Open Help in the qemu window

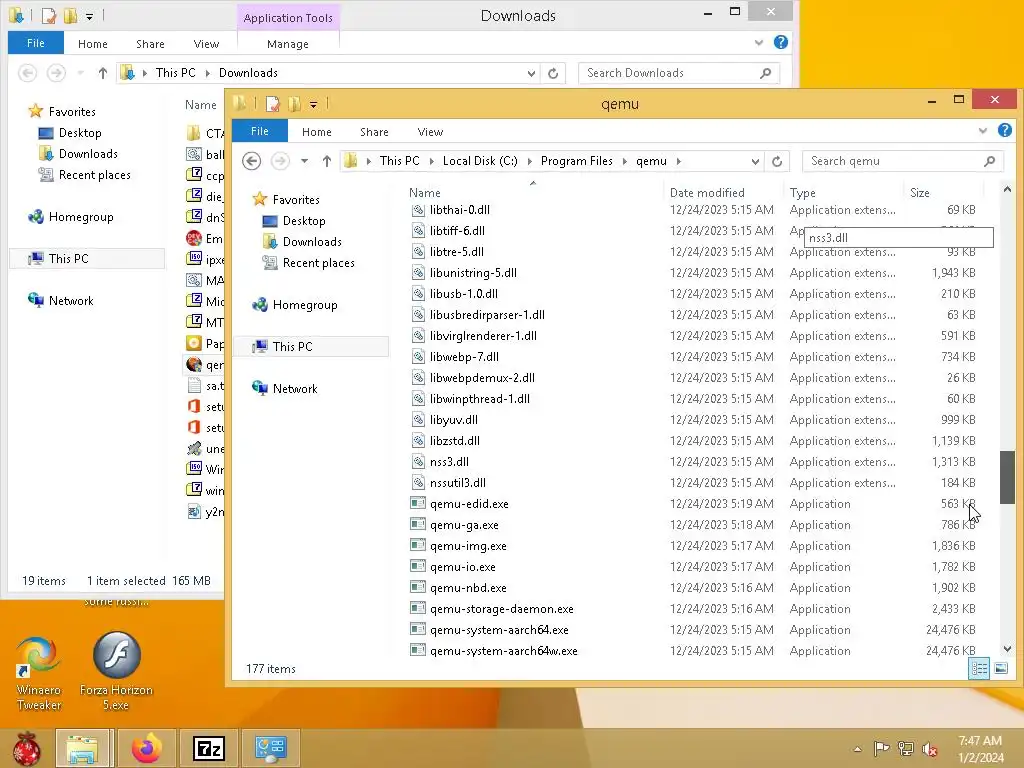[1004, 131]
